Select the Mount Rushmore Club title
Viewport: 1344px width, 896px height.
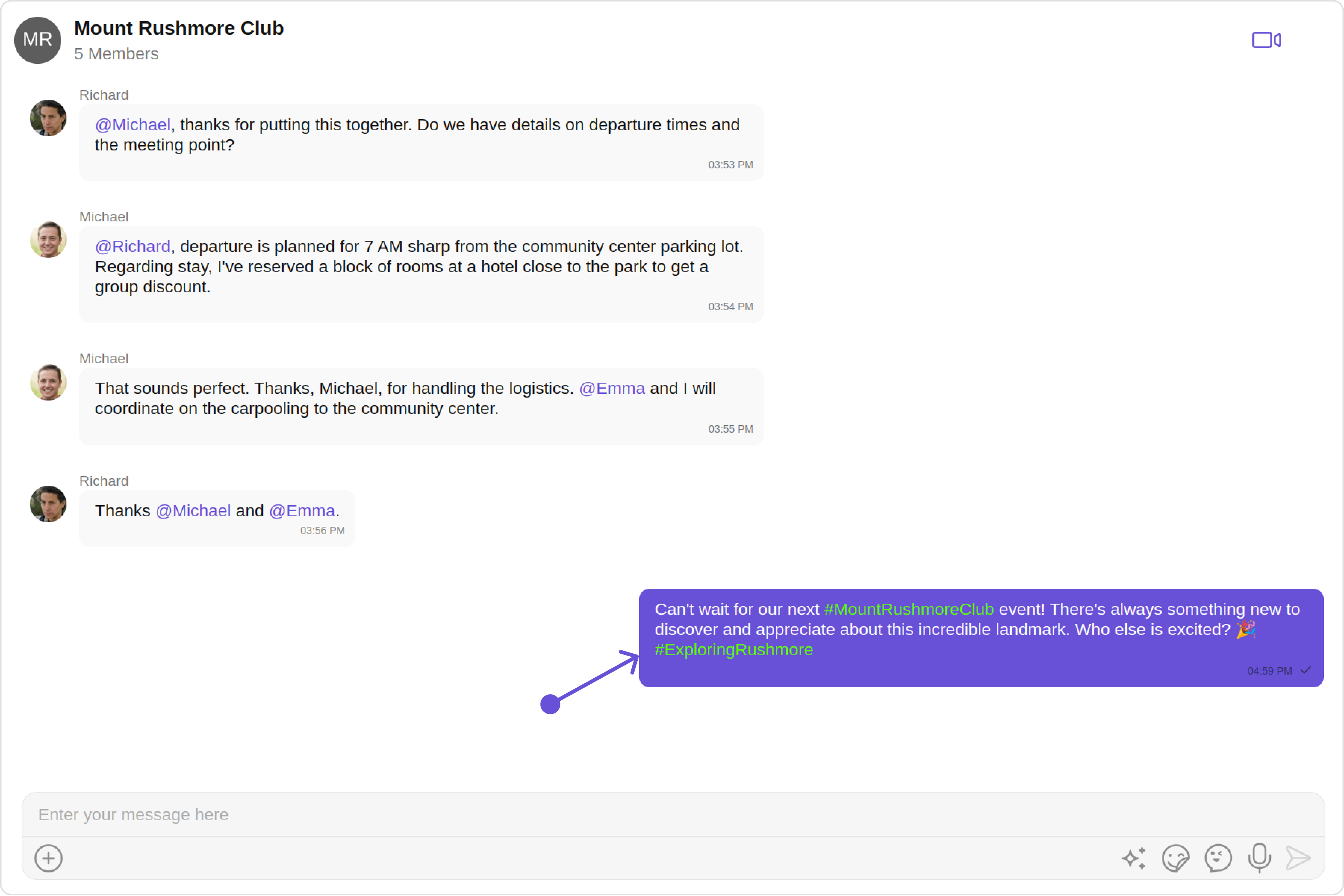click(x=179, y=28)
